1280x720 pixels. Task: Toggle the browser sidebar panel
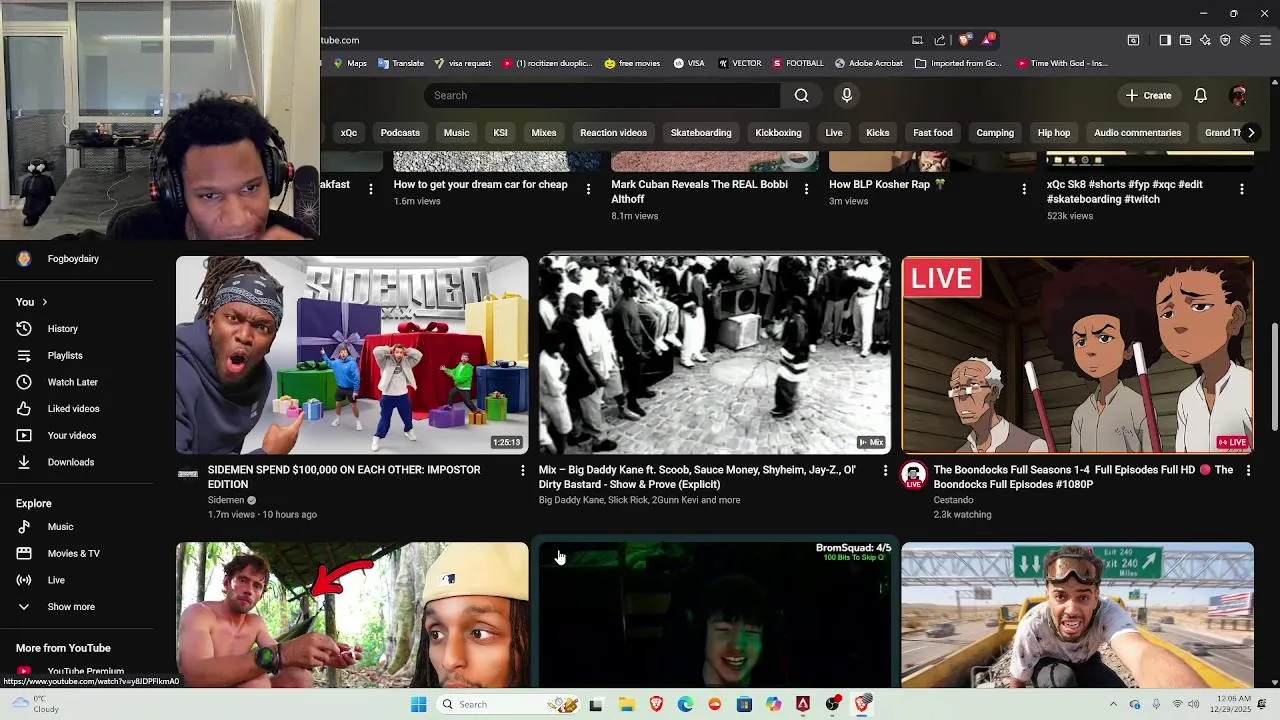[x=1165, y=40]
